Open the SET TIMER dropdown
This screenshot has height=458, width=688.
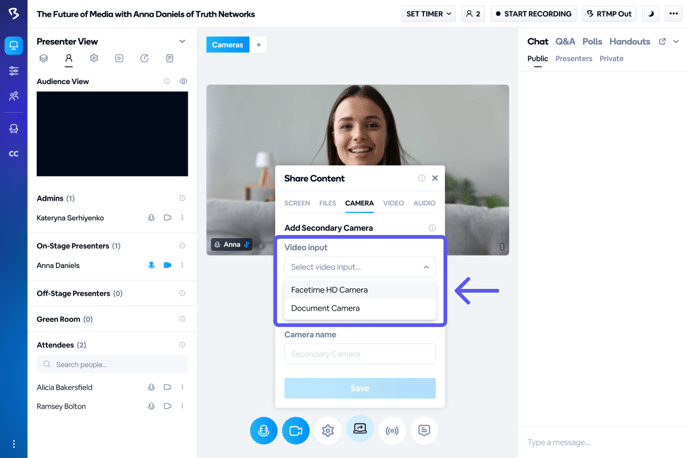point(428,14)
